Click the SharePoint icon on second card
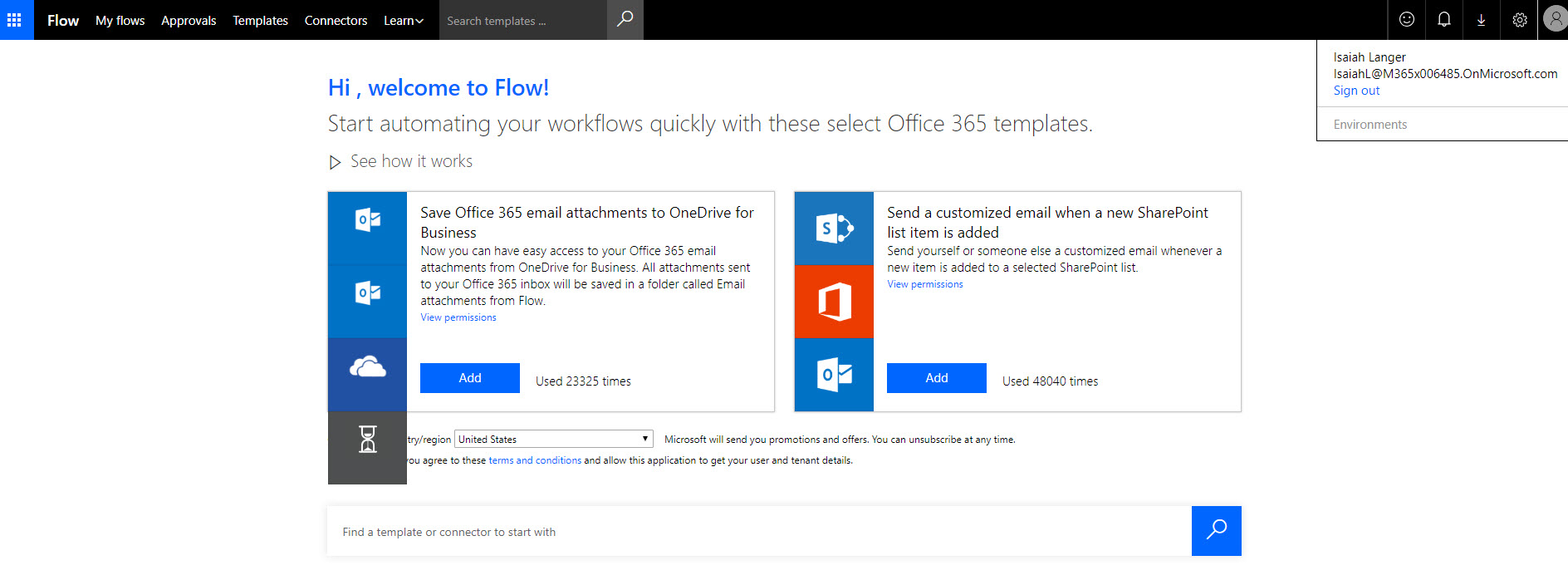The width and height of the screenshot is (1568, 585). (834, 229)
